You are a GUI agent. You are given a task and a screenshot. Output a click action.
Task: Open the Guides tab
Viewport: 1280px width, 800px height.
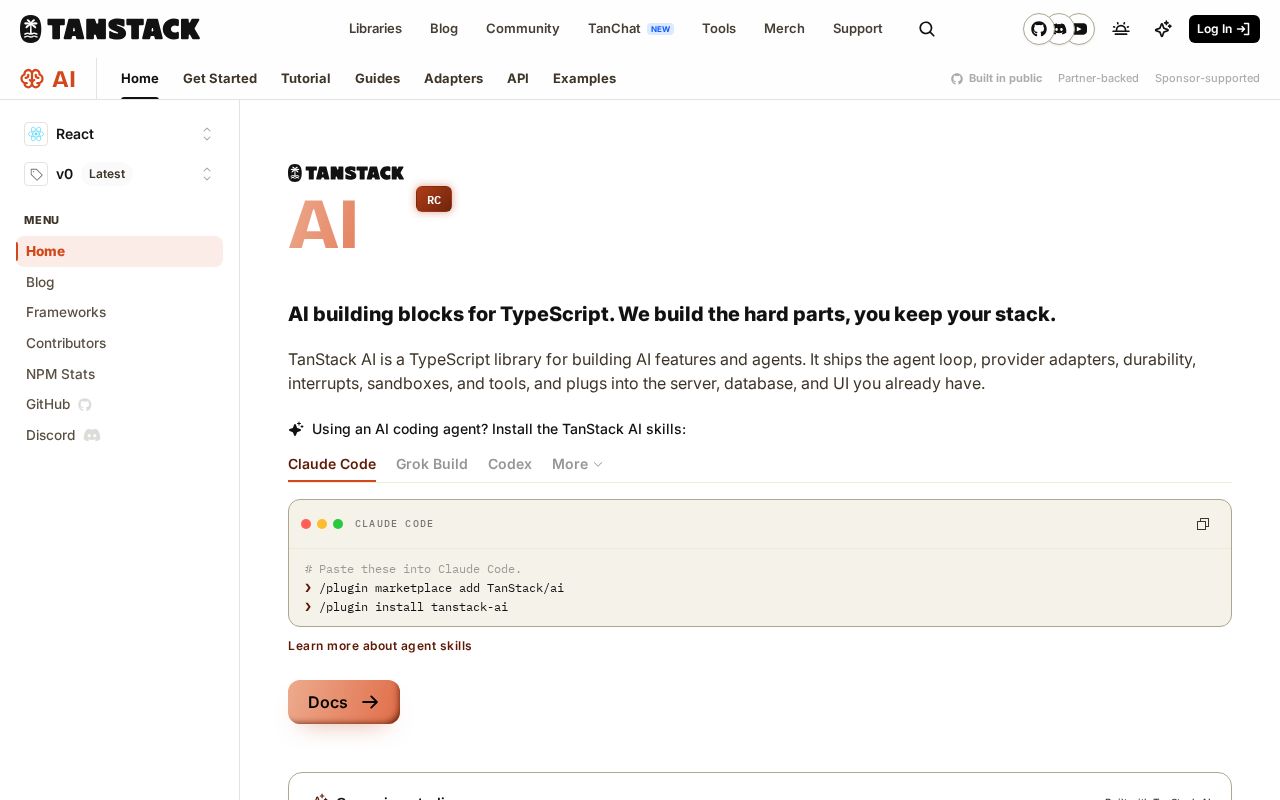[377, 78]
